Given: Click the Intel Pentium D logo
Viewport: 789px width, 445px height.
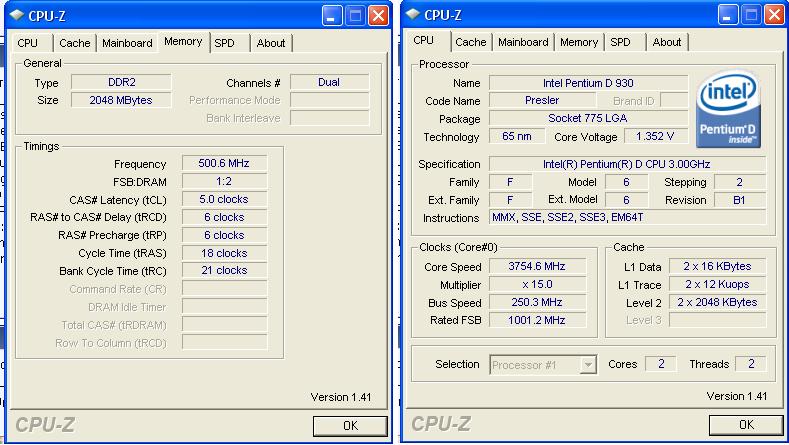Looking at the screenshot, I should pos(728,110).
